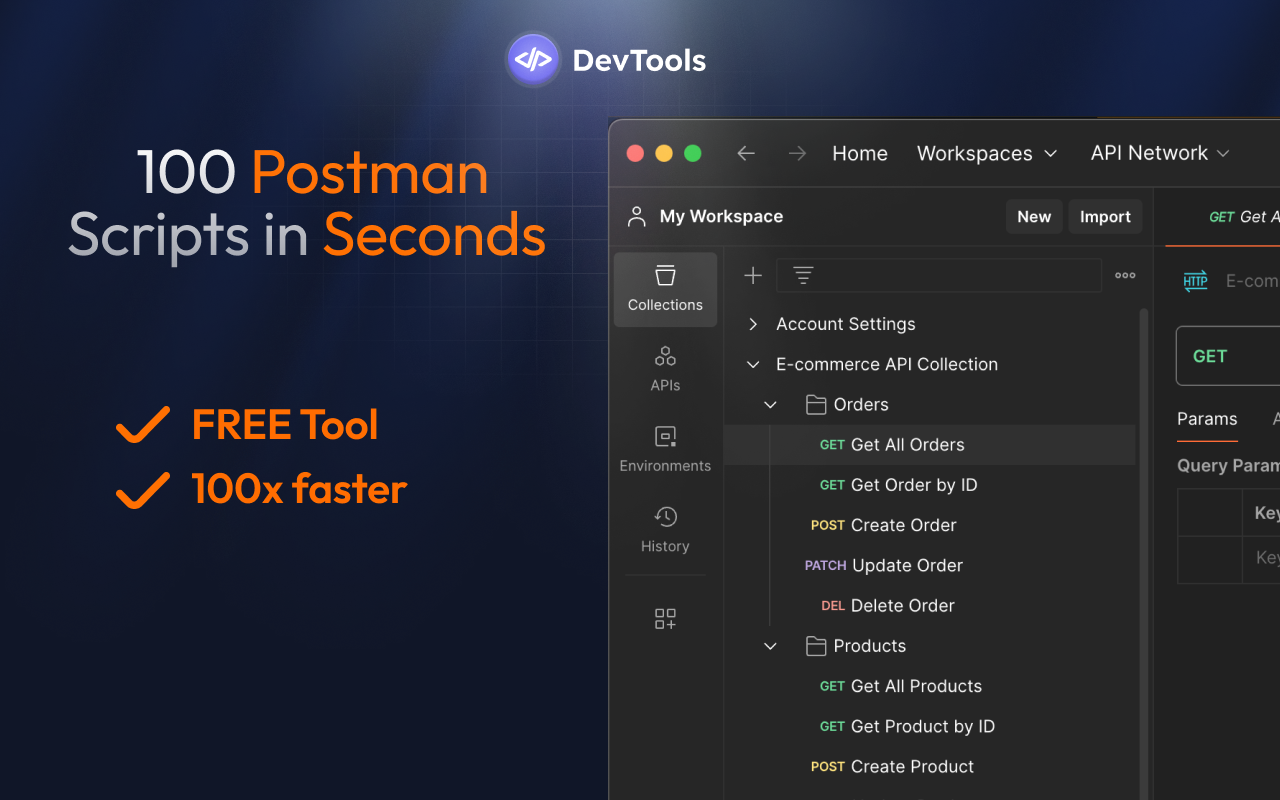Select Get All Orders request
The width and height of the screenshot is (1280, 800).
coord(930,445)
